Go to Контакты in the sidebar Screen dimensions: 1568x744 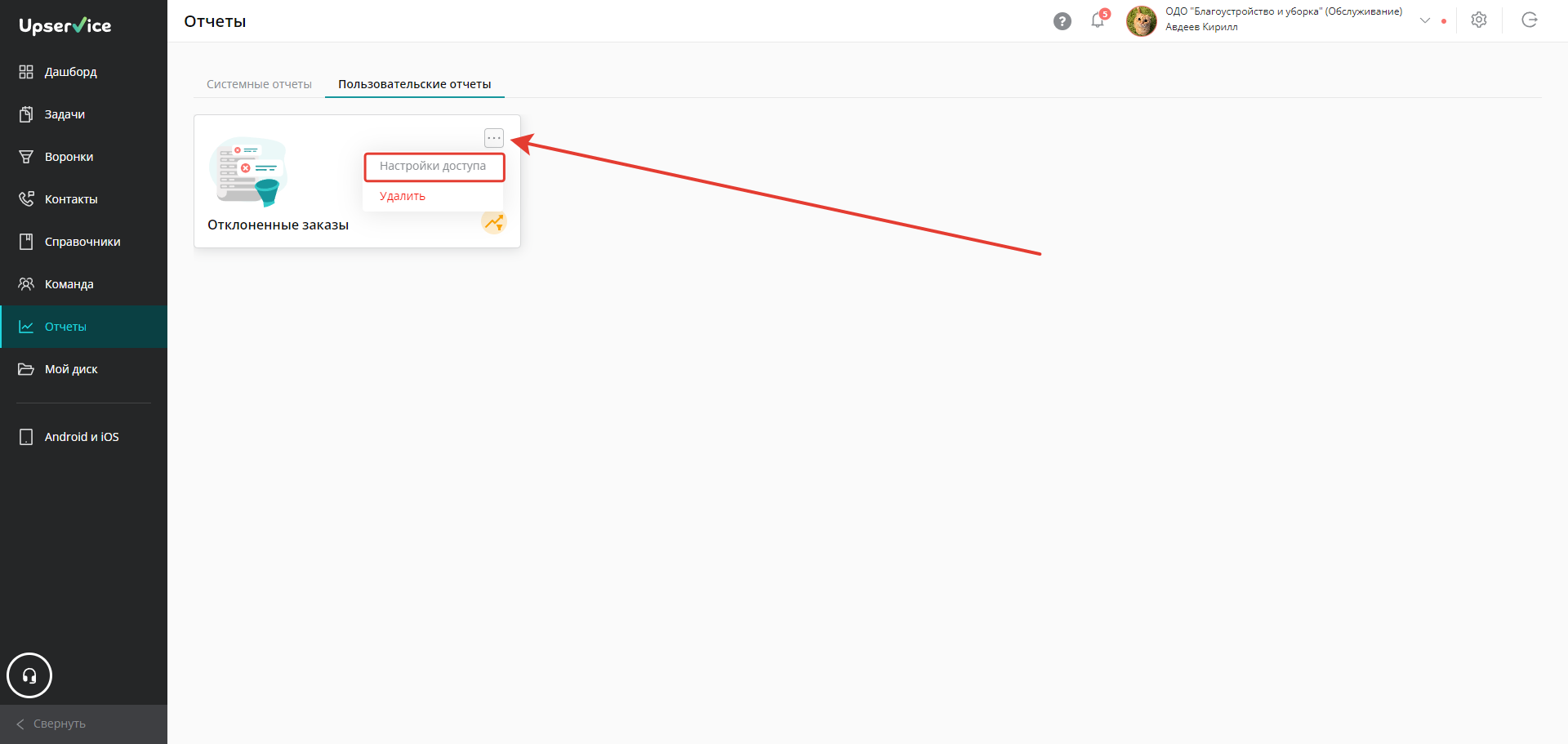83,199
